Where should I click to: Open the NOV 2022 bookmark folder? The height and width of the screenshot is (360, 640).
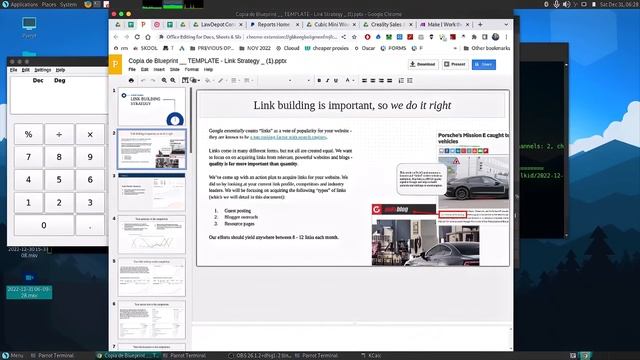click(255, 48)
